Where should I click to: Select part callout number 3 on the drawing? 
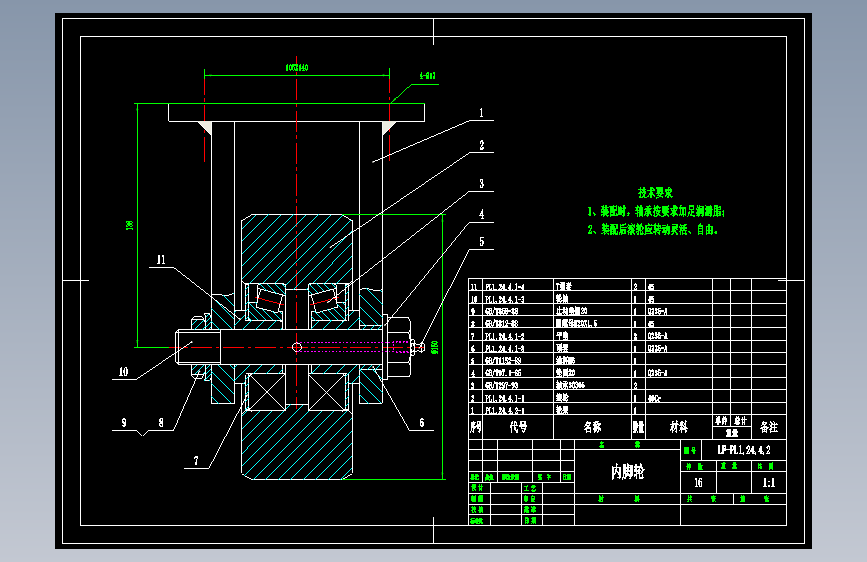pos(481,184)
